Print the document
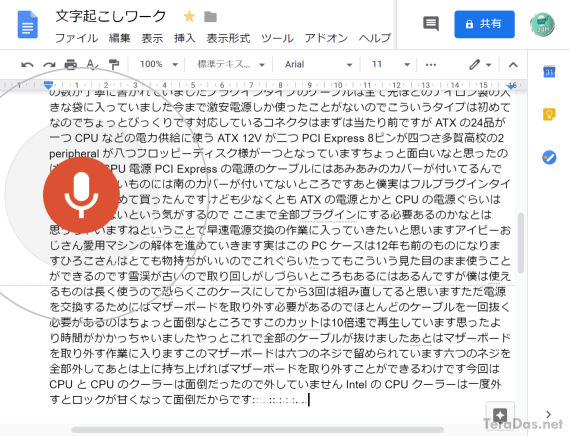This screenshot has height=436, width=570. point(71,65)
